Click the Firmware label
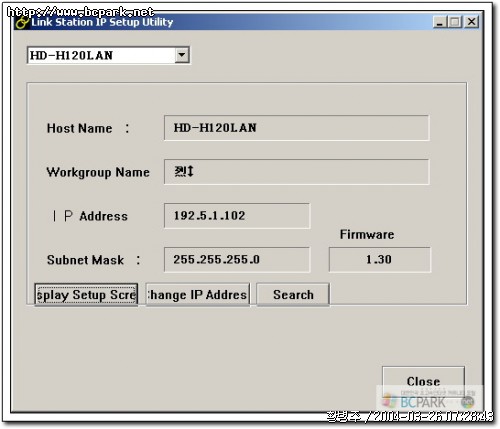This screenshot has height=429, width=500. point(367,234)
